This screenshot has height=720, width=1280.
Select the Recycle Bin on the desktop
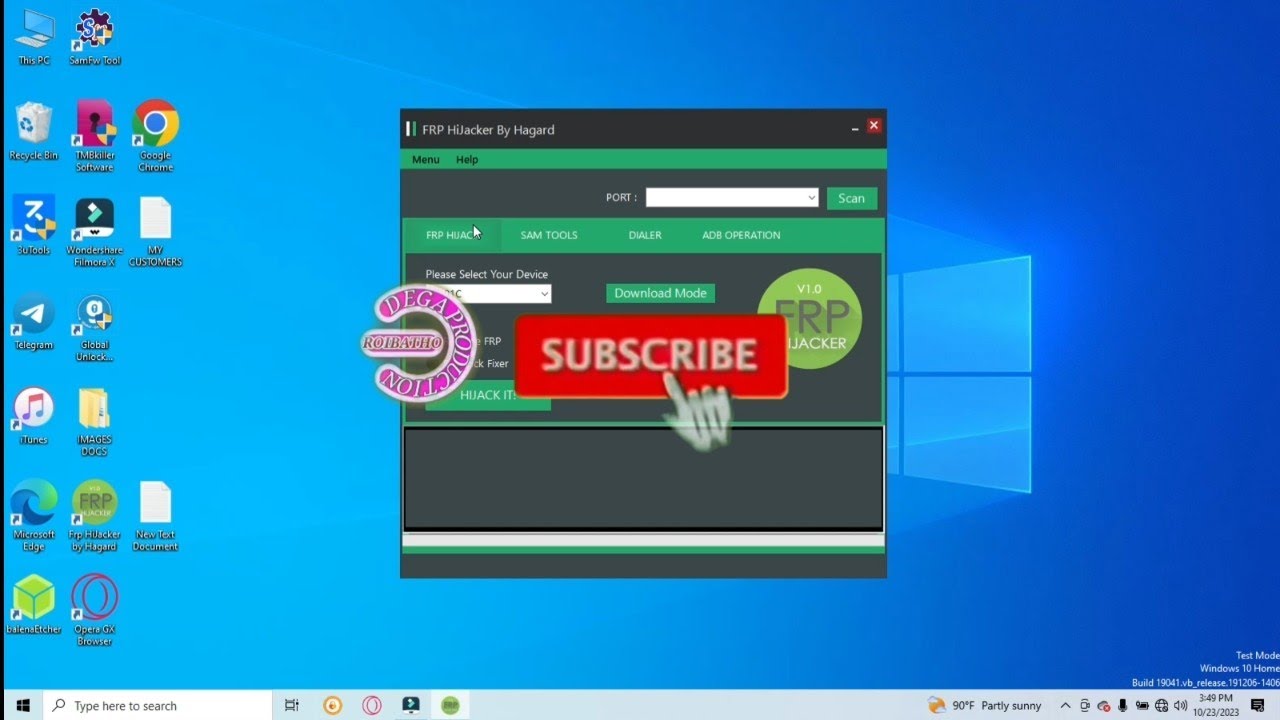(x=34, y=130)
